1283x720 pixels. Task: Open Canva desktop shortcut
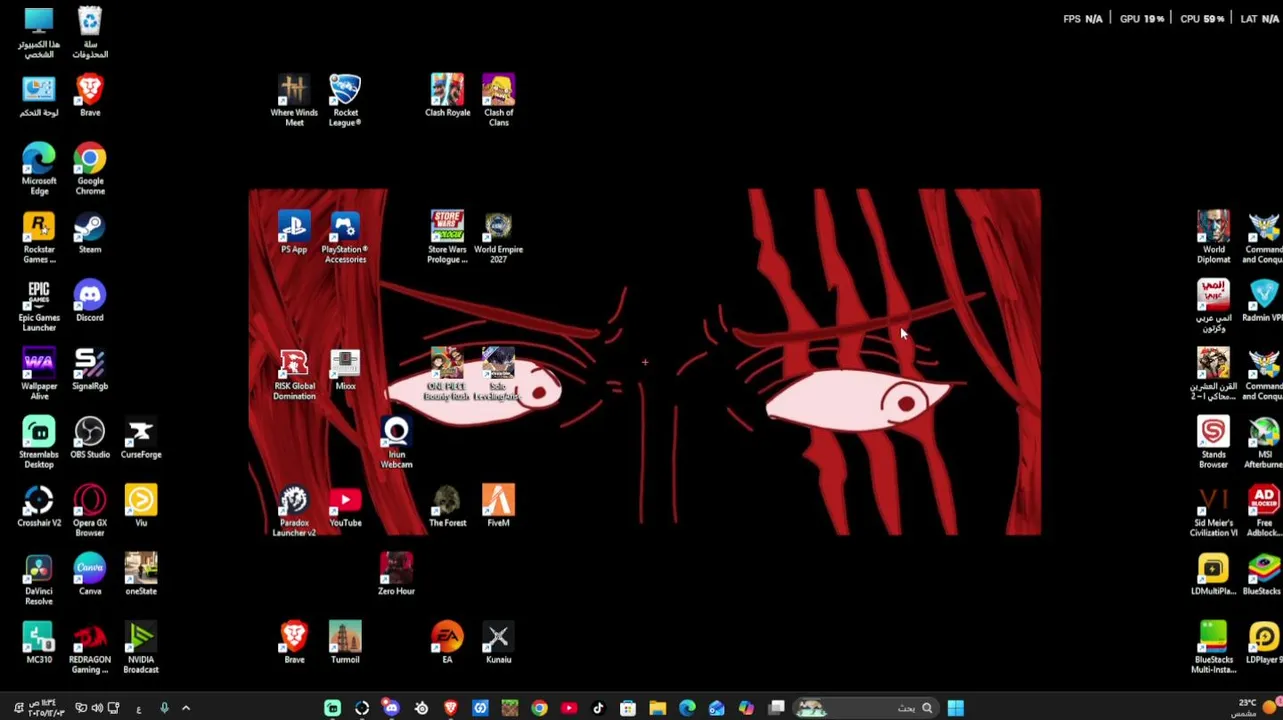(x=90, y=575)
